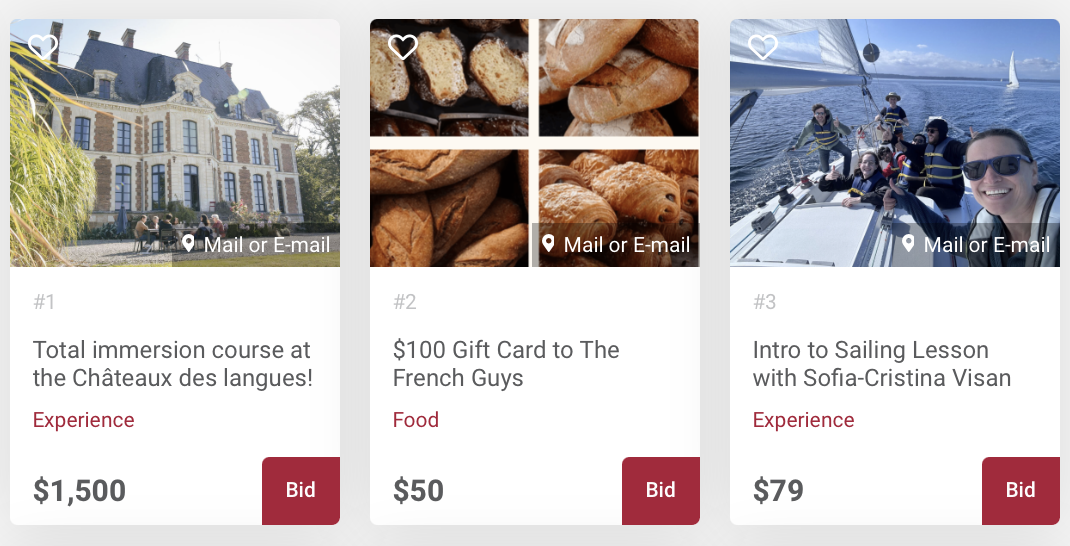
Task: Favorite the Sailing Lesson heart icon
Action: (762, 47)
